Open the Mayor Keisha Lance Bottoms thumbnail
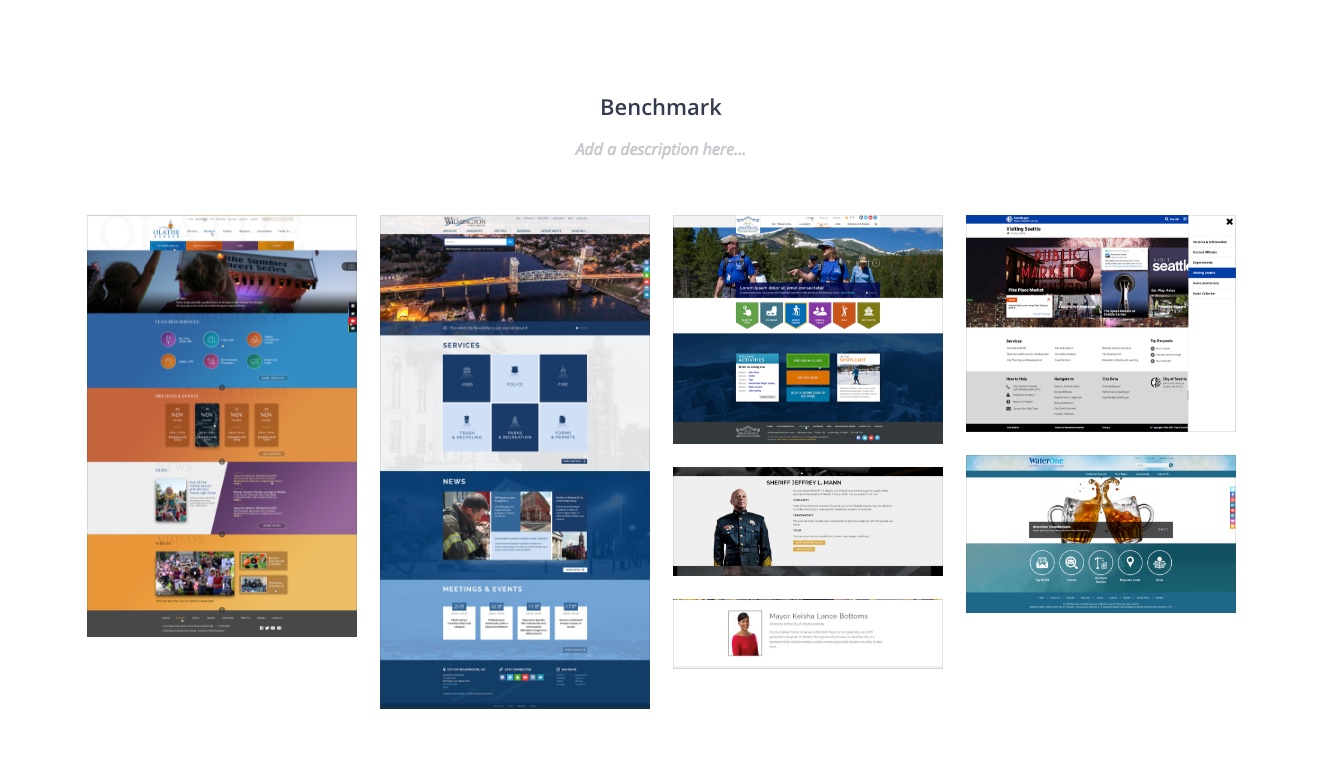The width and height of the screenshot is (1343, 782). tap(808, 634)
